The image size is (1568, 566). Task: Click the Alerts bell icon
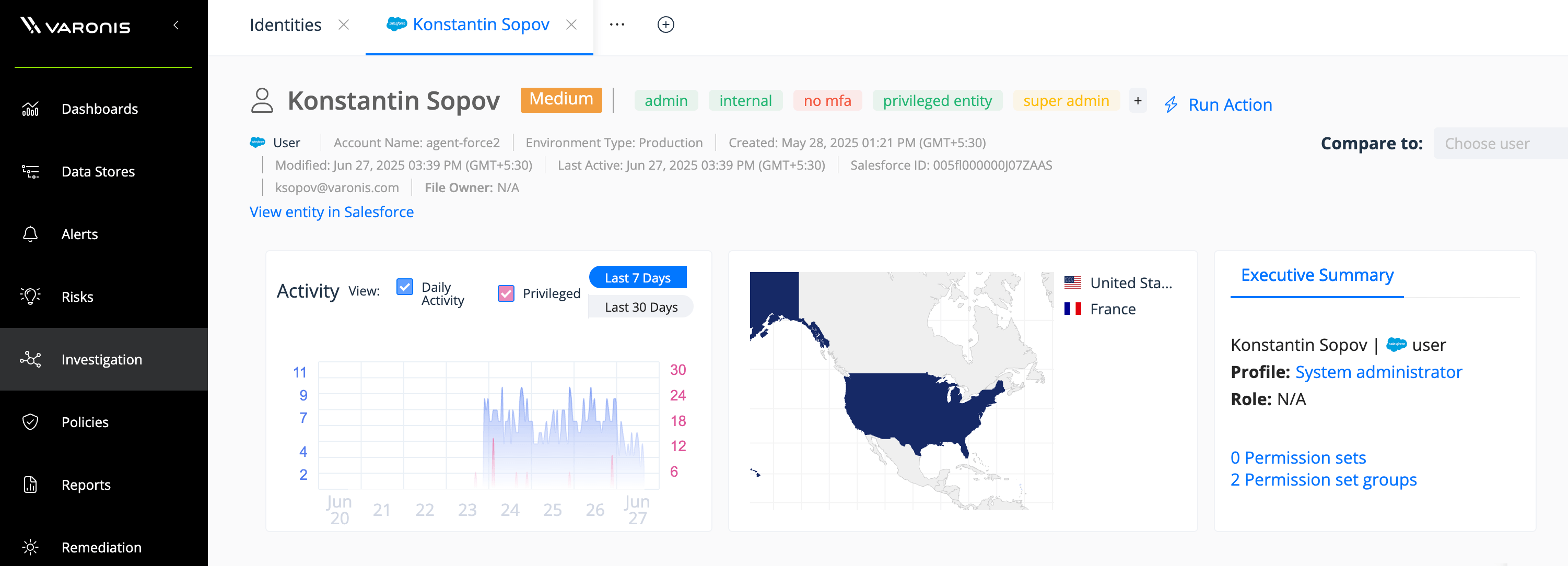[x=30, y=234]
